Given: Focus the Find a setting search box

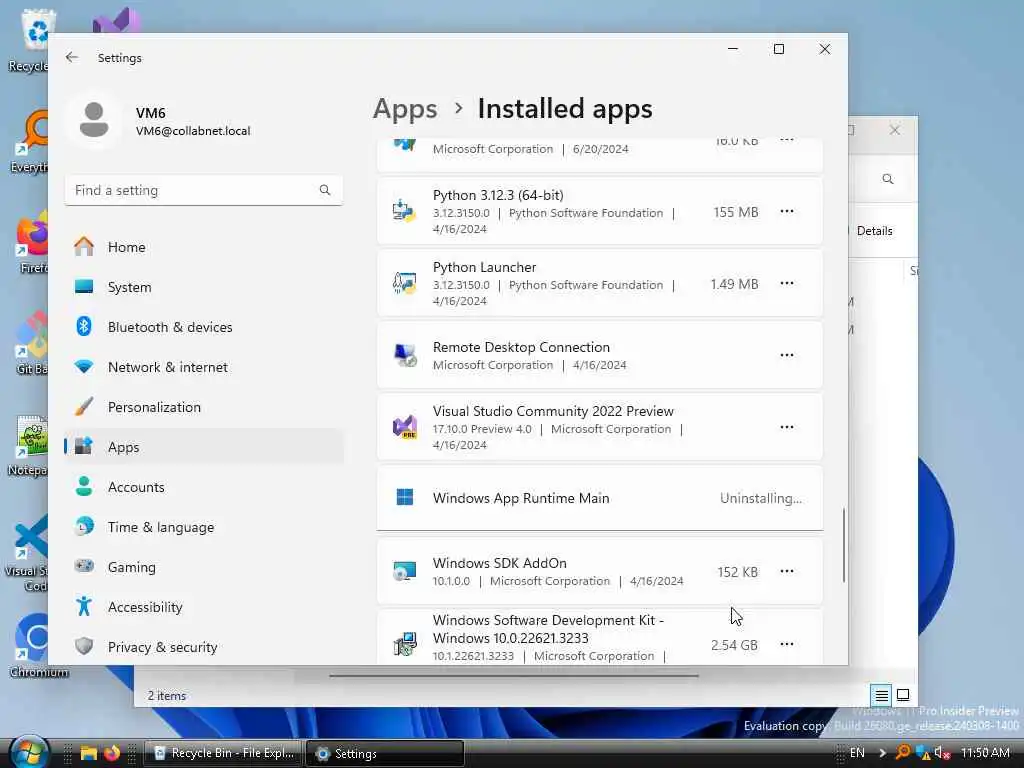Looking at the screenshot, I should point(204,190).
